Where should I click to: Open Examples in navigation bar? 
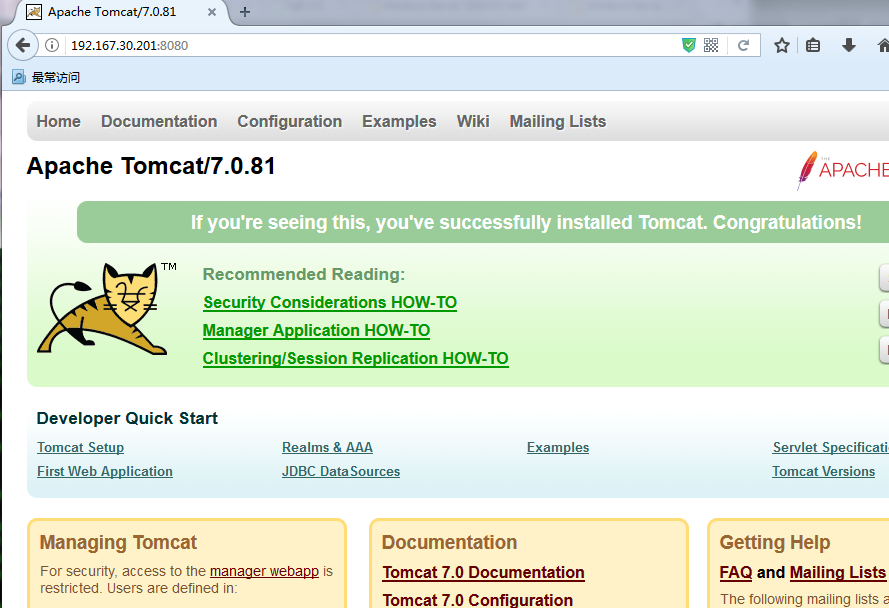pos(399,121)
